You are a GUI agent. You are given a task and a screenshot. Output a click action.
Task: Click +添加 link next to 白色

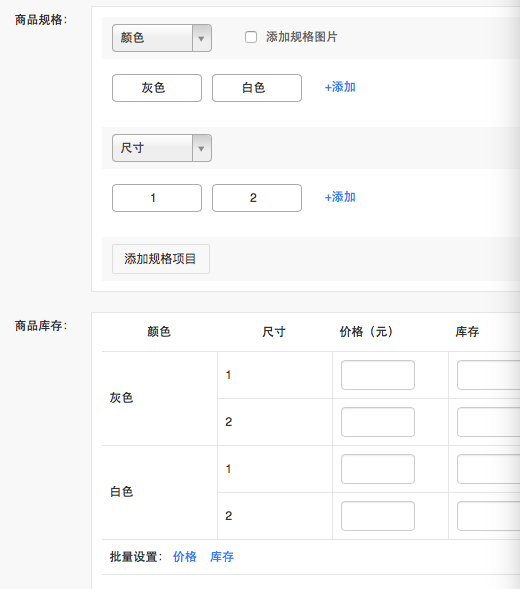coord(340,87)
